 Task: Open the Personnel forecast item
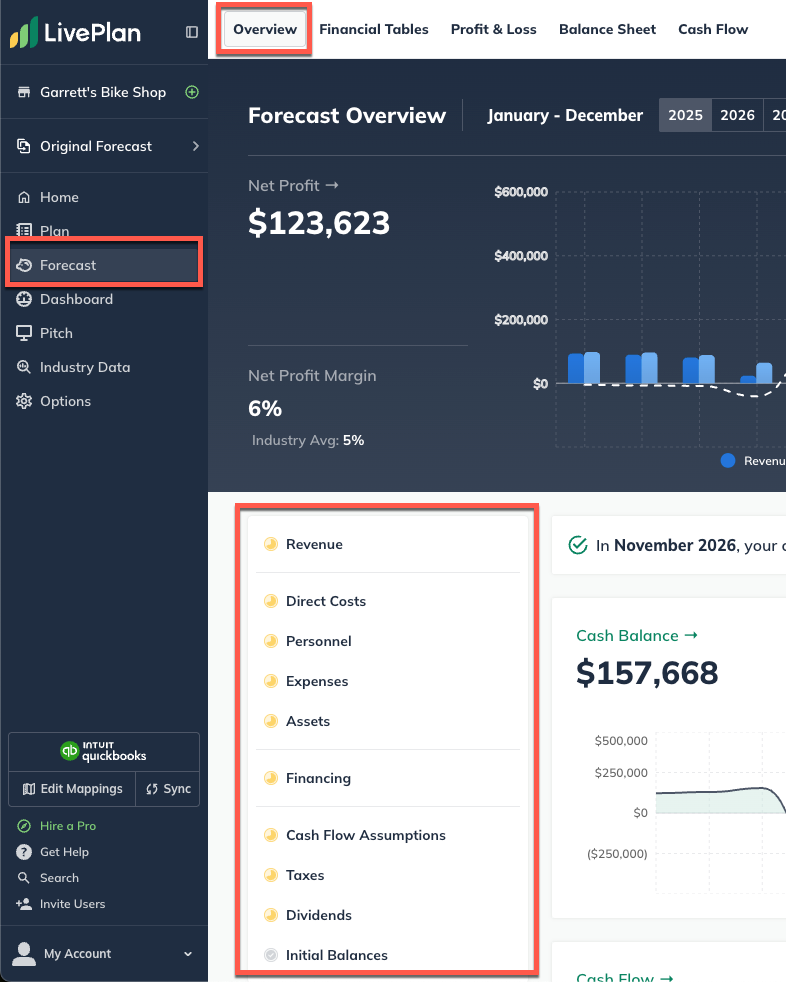point(318,641)
